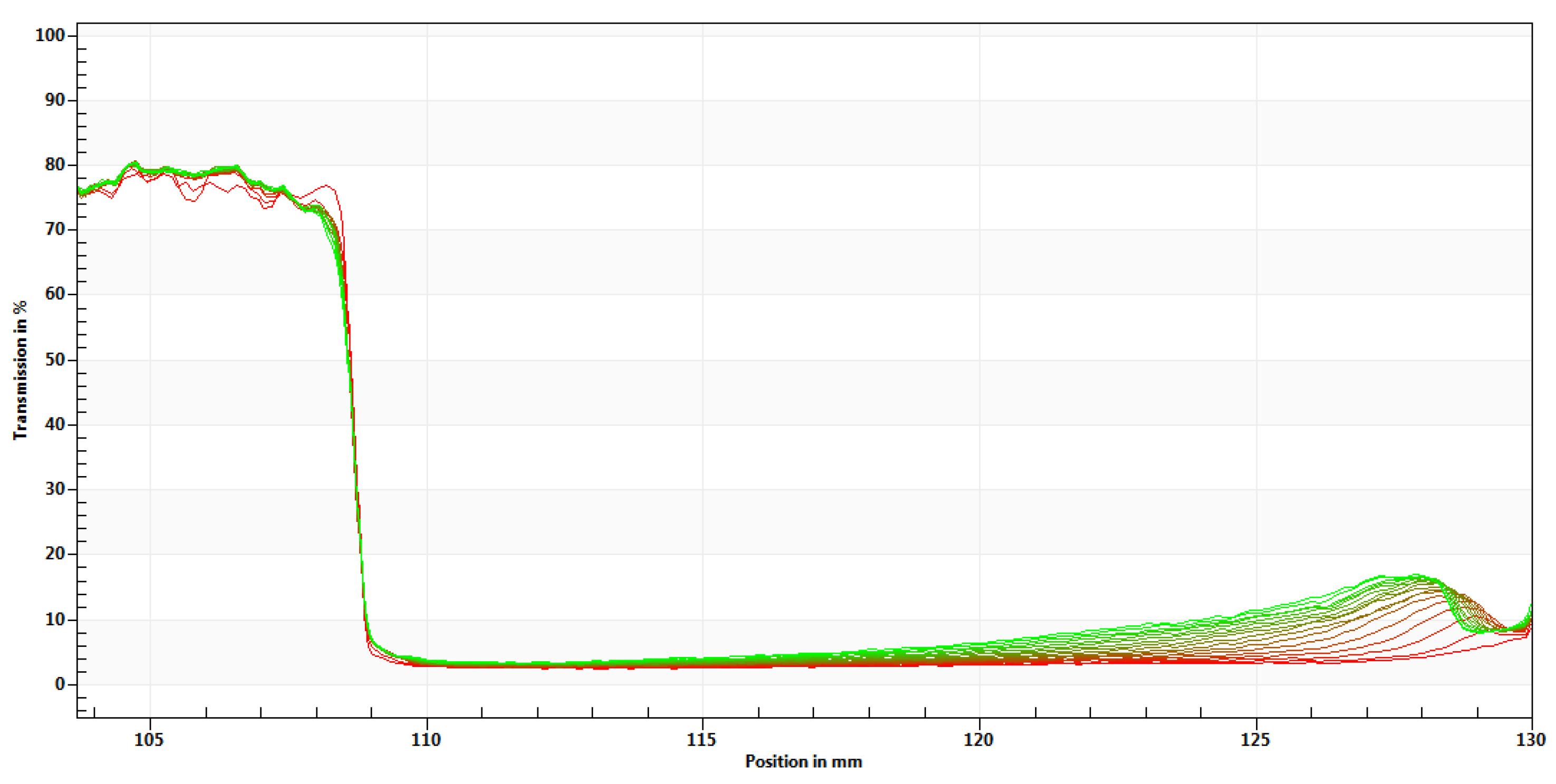Viewport: 1556px width, 784px height.
Task: Click the 0 label on the y-axis
Action: pos(59,684)
